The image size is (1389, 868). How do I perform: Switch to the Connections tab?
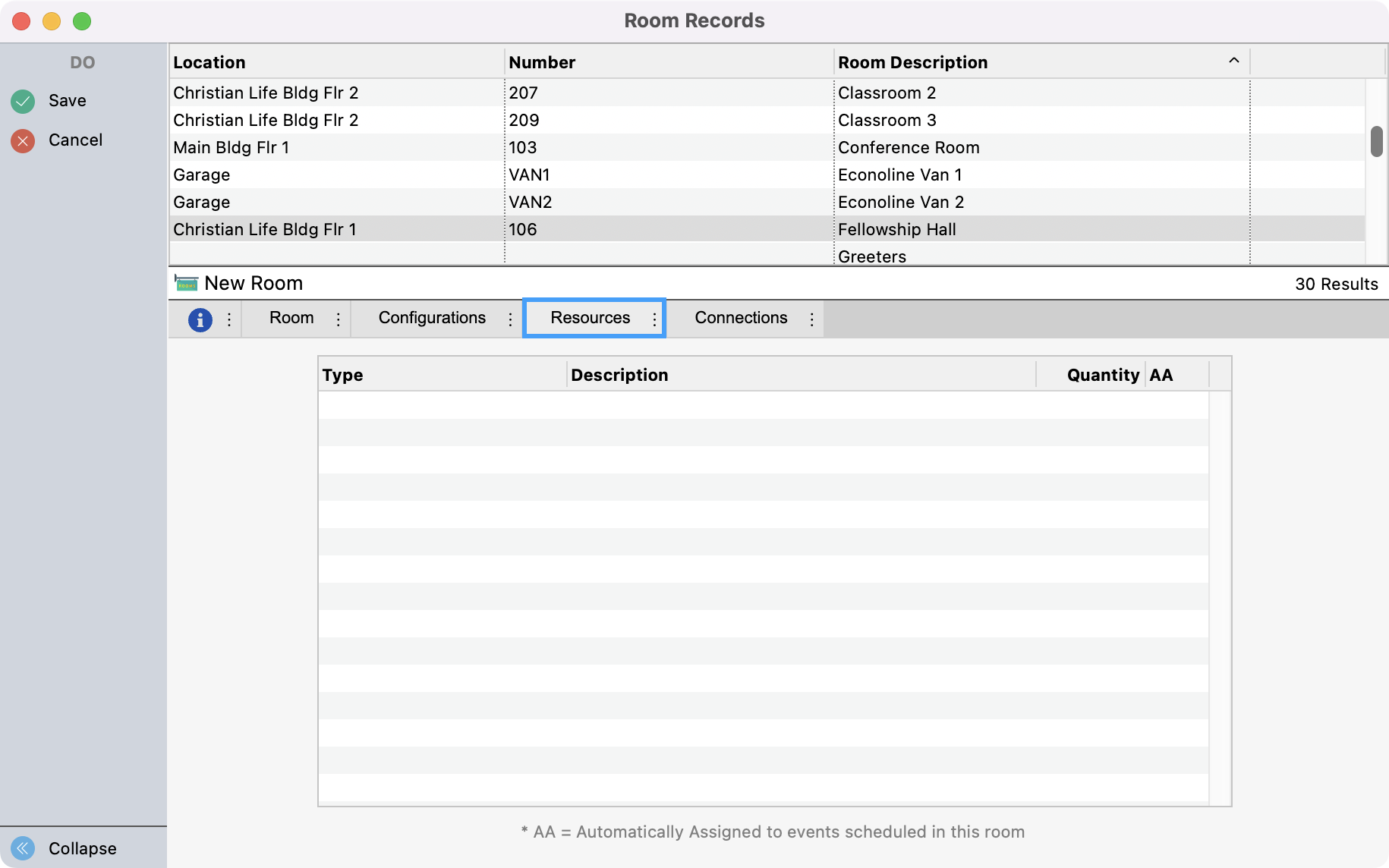pyautogui.click(x=741, y=318)
